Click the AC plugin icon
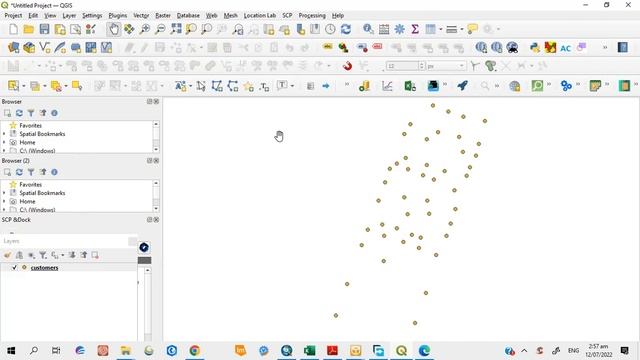Screen dimensions: 640x360 pyautogui.click(x=565, y=48)
